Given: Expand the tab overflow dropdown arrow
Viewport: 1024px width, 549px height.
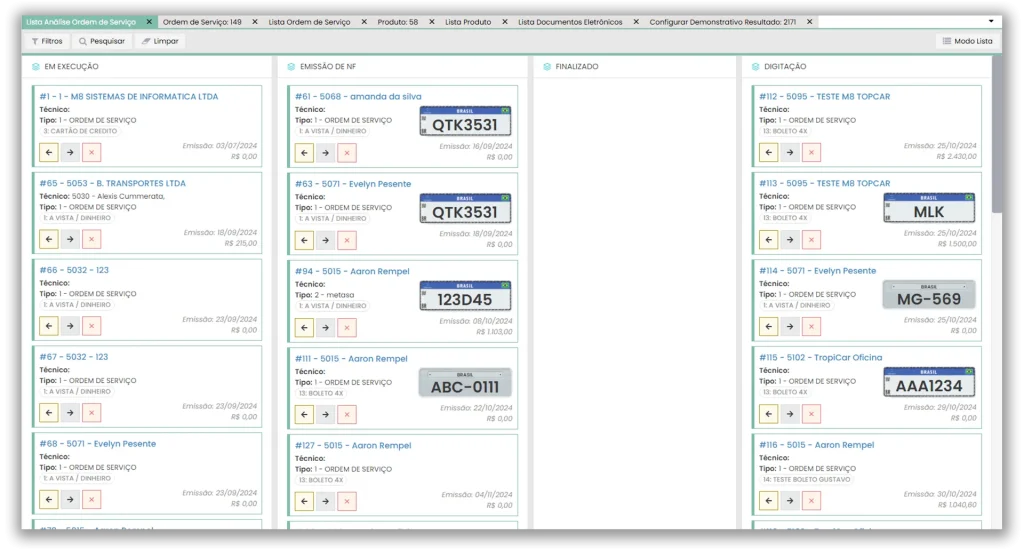Looking at the screenshot, I should 991,21.
